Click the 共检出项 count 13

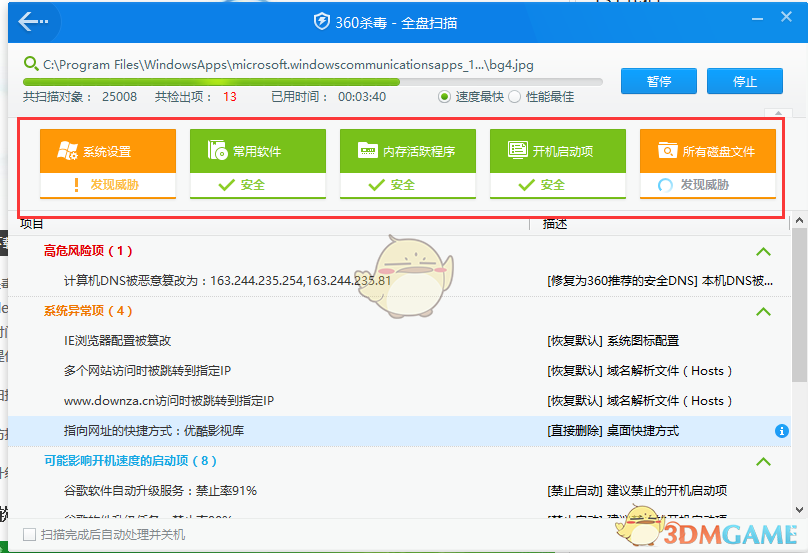230,97
